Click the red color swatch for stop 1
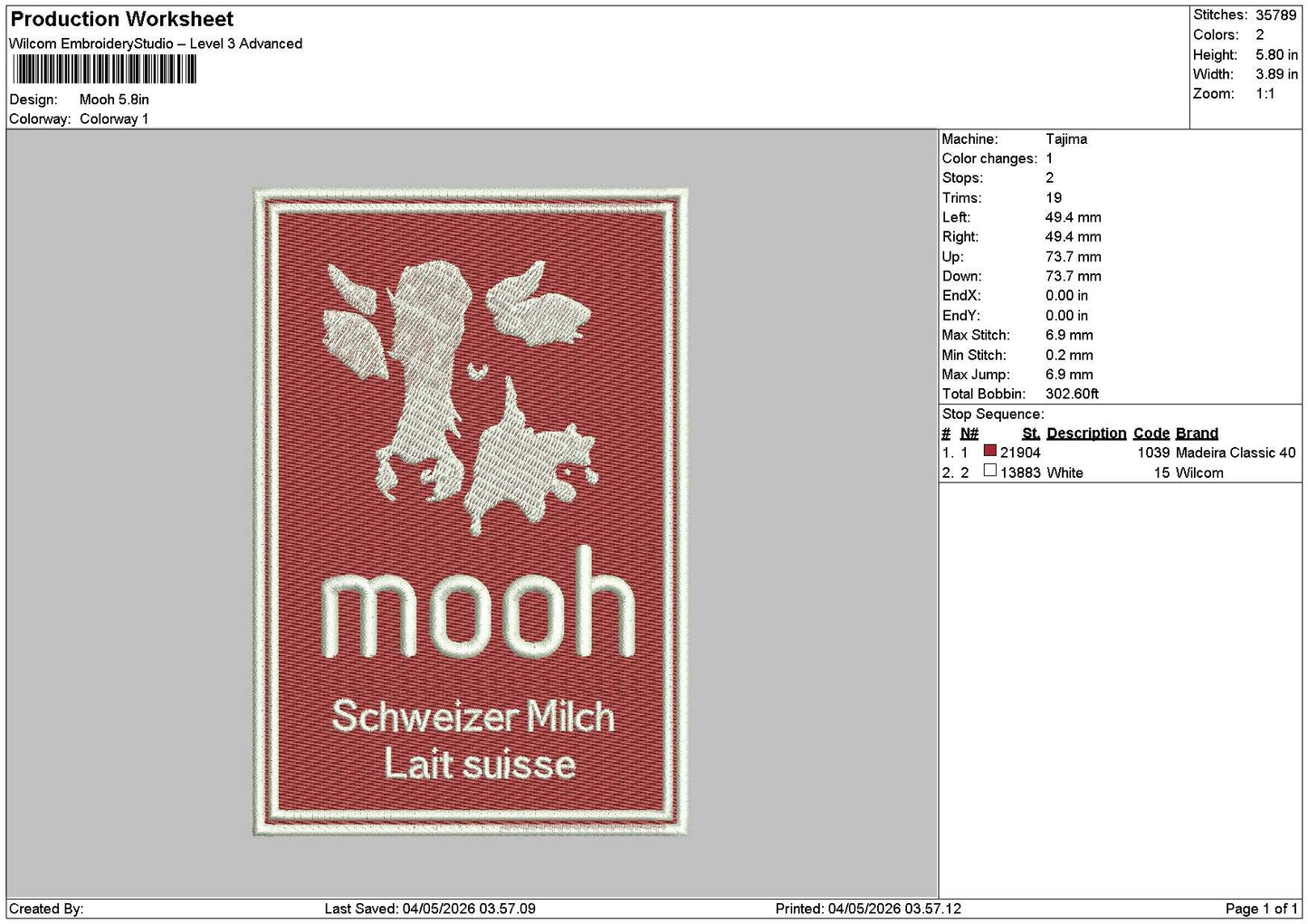This screenshot has height=924, width=1308. click(x=989, y=451)
